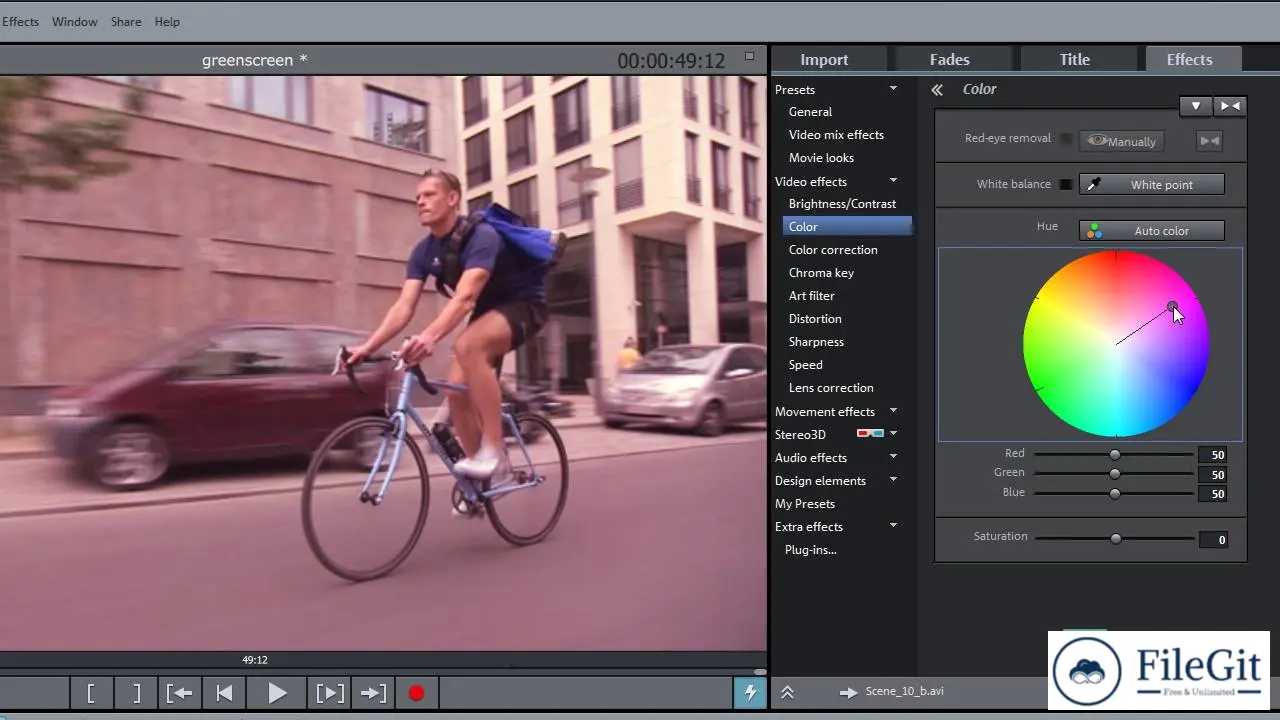
Task: Click the Red slider handle
Action: (1115, 455)
